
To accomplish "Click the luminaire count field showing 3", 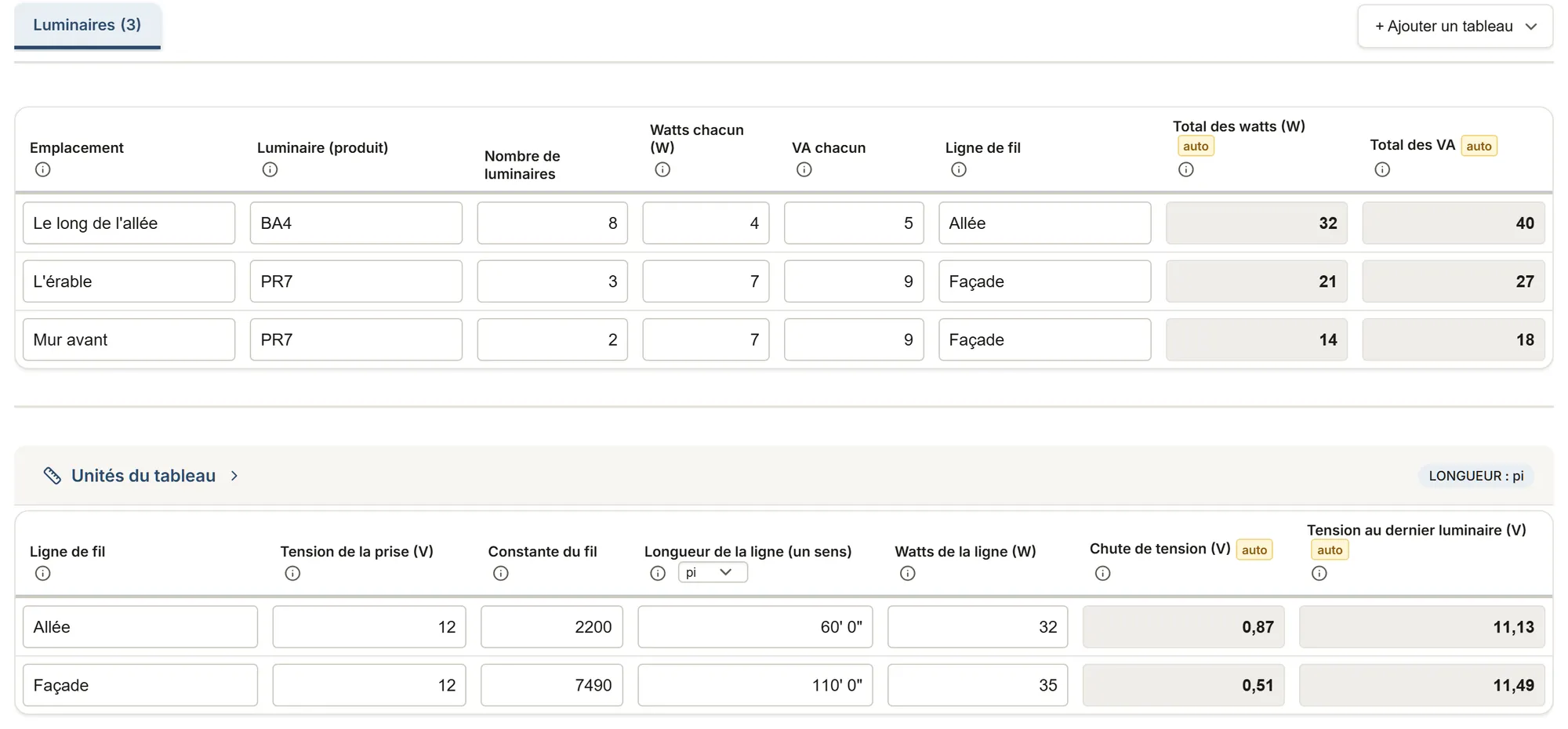I will coord(553,281).
